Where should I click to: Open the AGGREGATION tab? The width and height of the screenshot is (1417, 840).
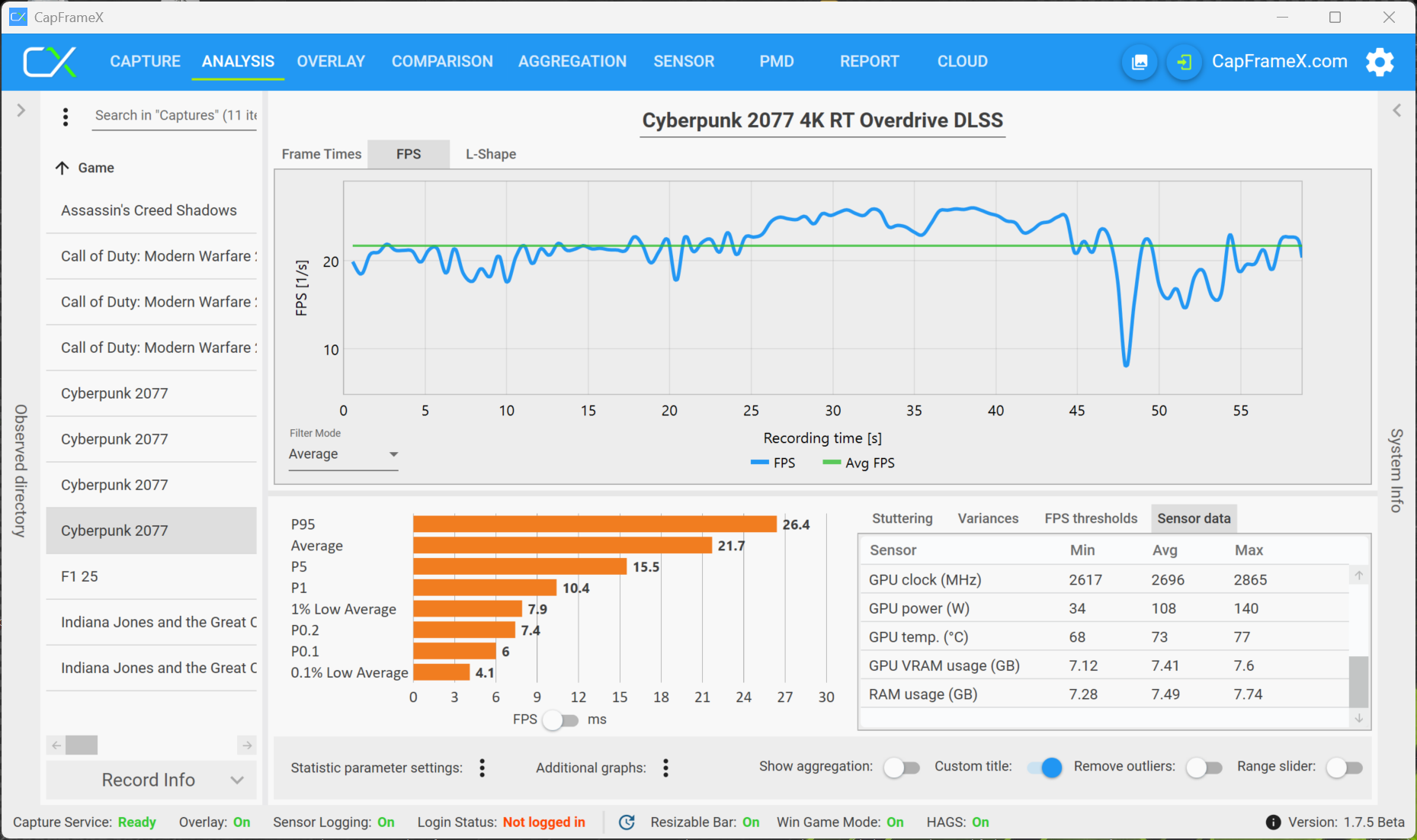572,62
